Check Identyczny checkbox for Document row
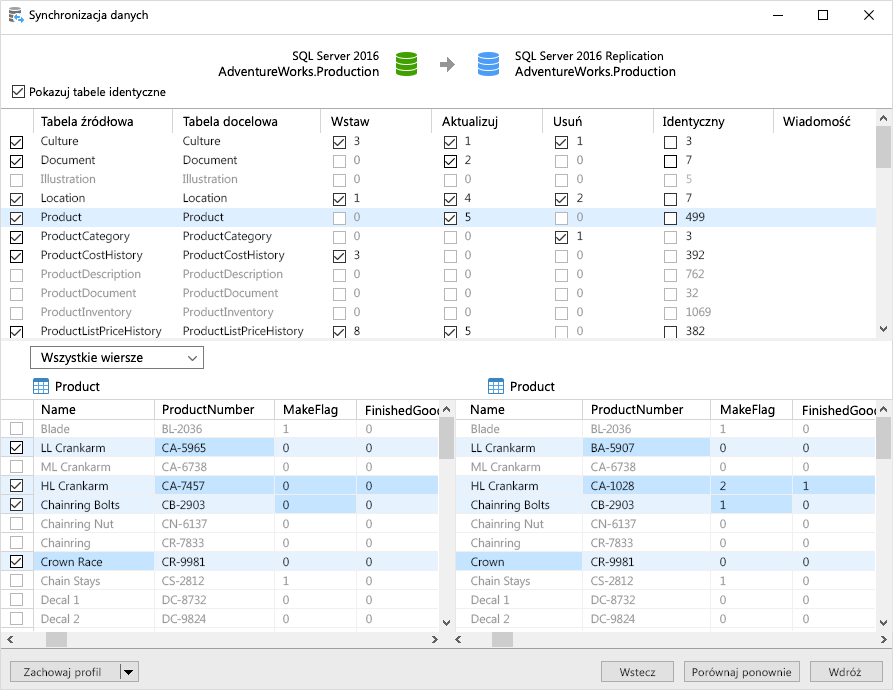Screen dimensions: 893x690 click(x=671, y=161)
